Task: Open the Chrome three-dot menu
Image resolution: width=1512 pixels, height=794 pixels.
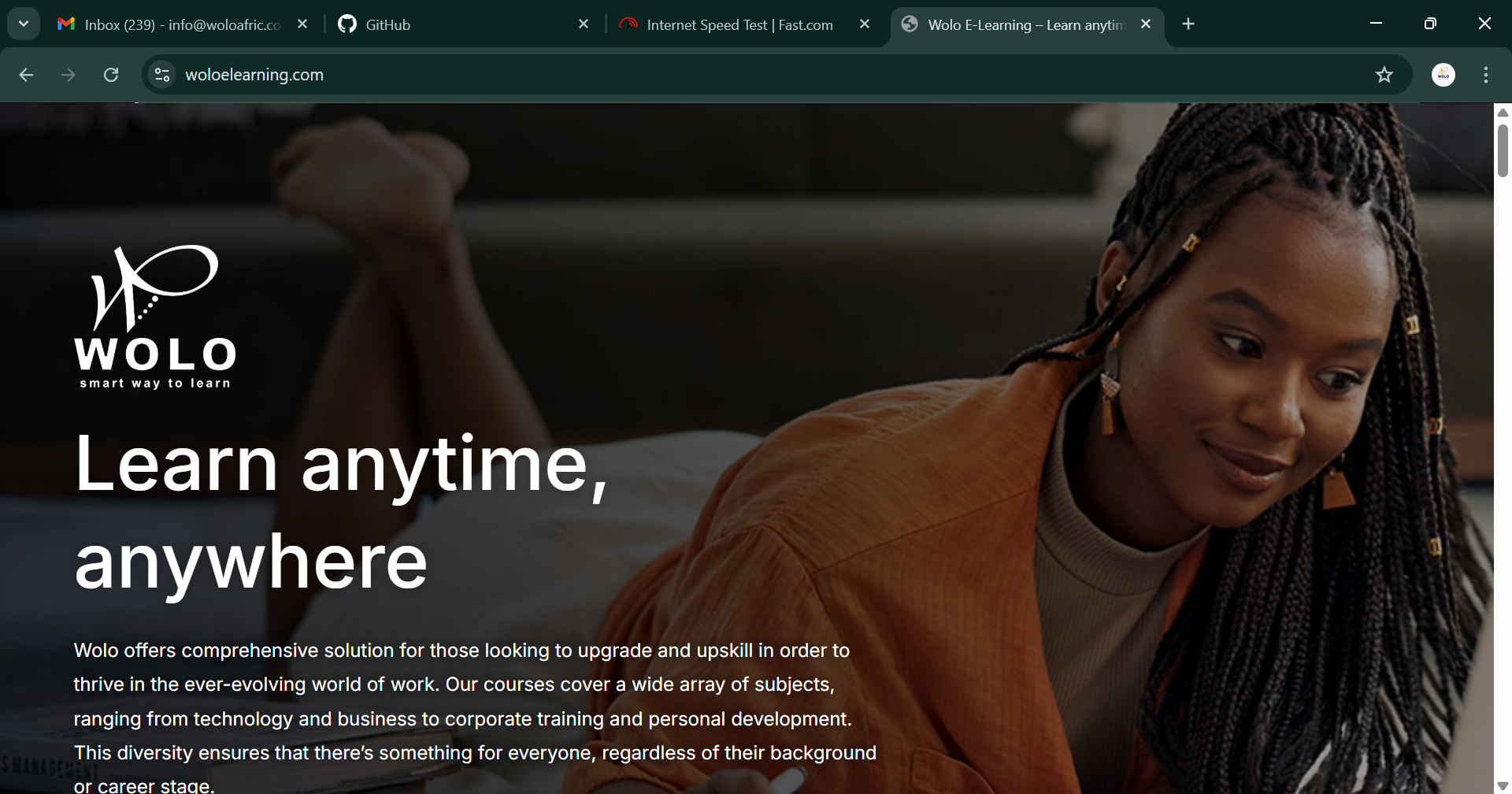Action: pyautogui.click(x=1485, y=75)
